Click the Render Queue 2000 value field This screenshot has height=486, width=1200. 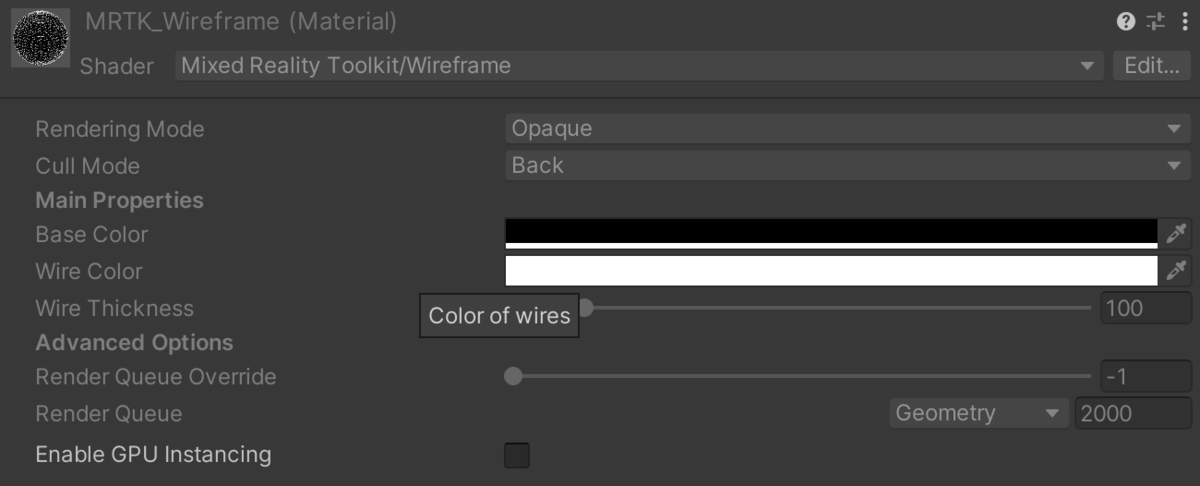[1133, 413]
